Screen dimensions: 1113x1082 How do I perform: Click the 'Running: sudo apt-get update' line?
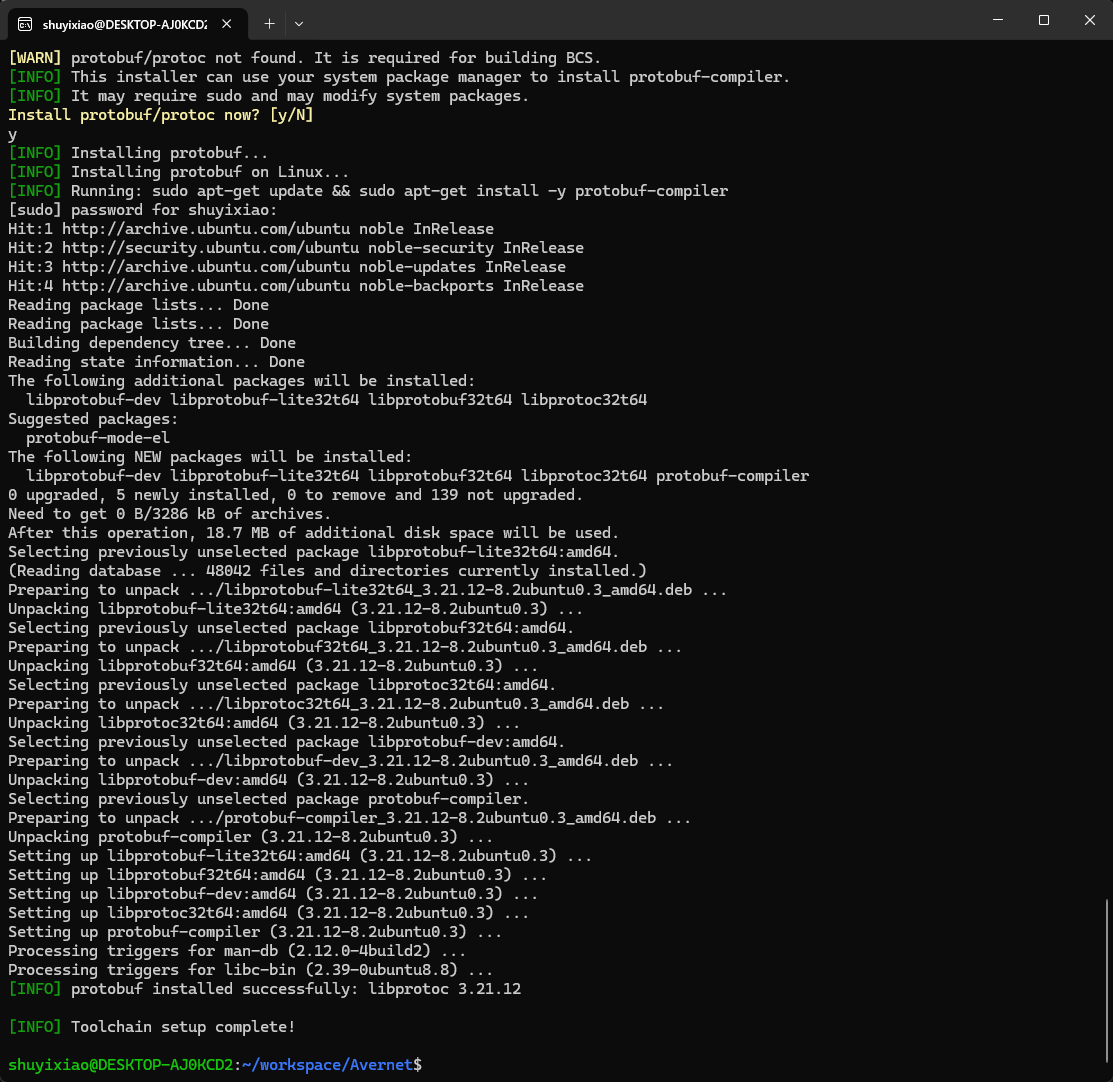pos(368,191)
